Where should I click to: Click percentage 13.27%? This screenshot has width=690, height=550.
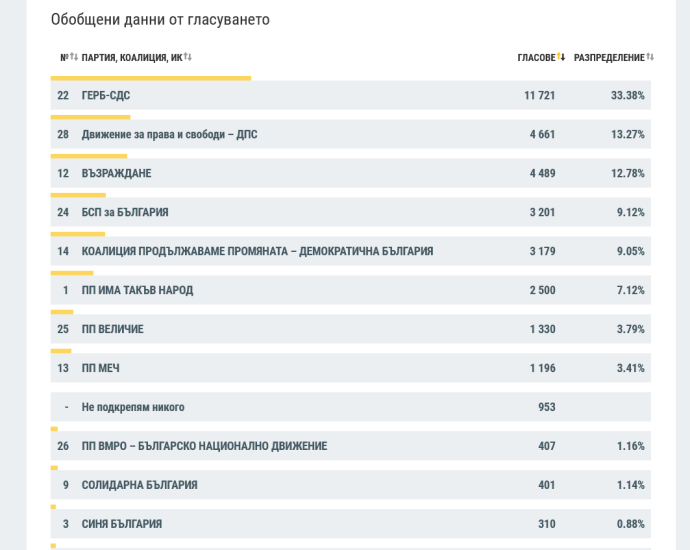628,134
